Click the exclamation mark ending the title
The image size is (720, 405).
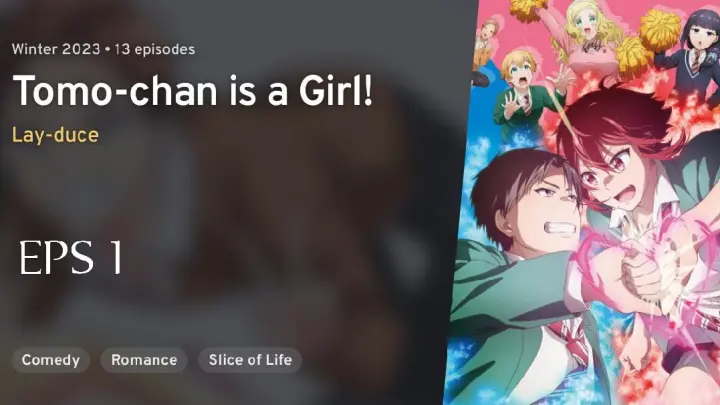pyautogui.click(x=367, y=90)
